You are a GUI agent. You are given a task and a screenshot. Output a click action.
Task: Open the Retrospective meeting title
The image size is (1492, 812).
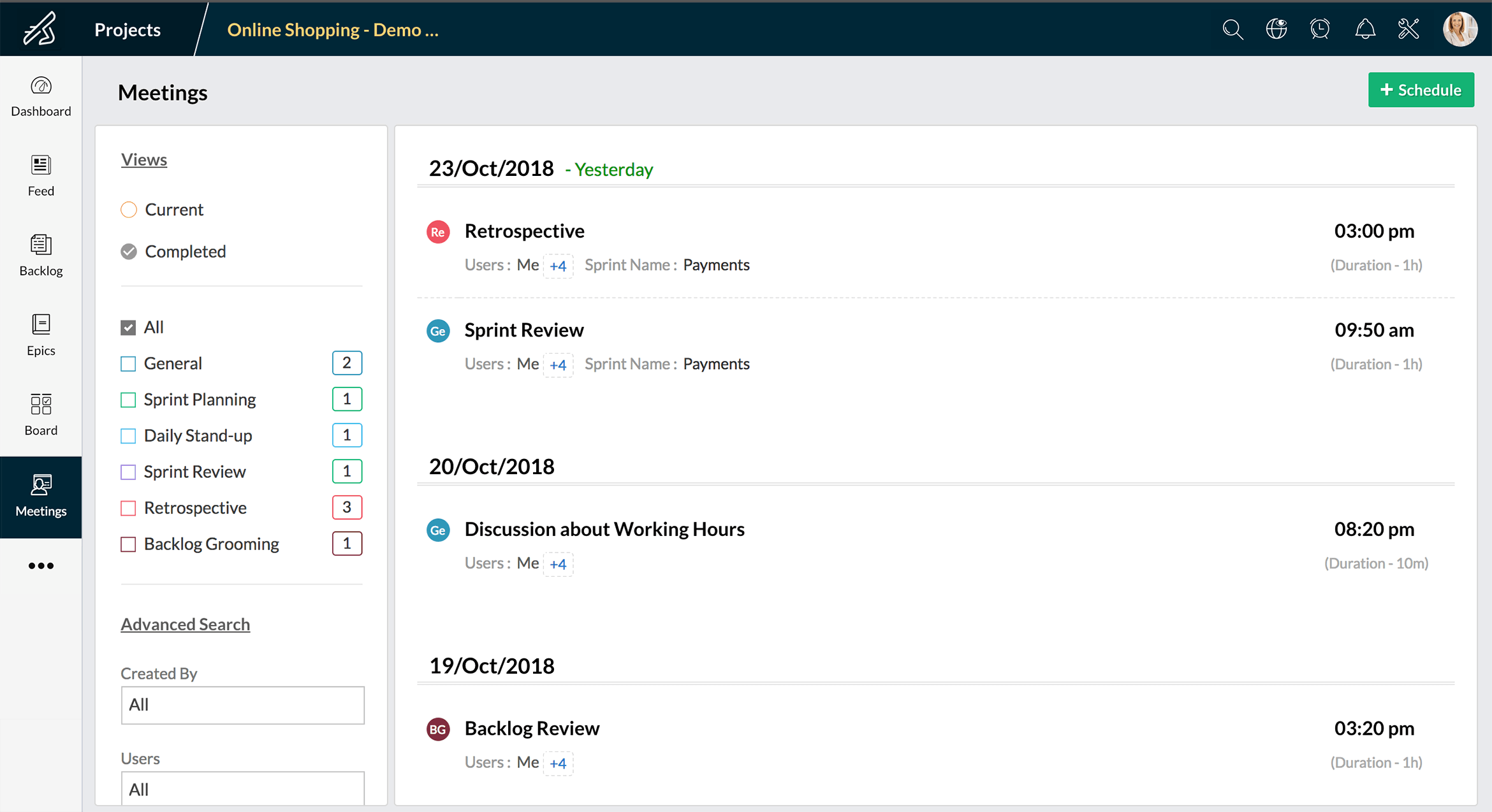525,231
